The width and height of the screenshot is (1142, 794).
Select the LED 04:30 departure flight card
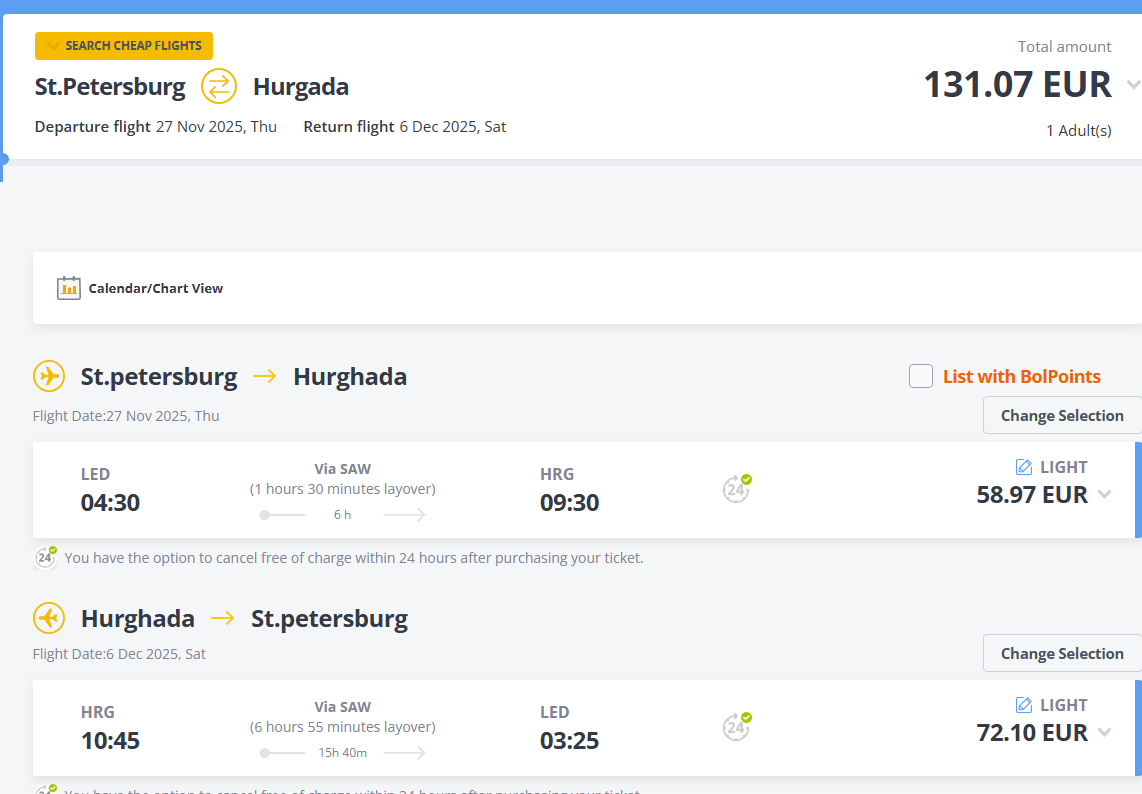point(400,490)
